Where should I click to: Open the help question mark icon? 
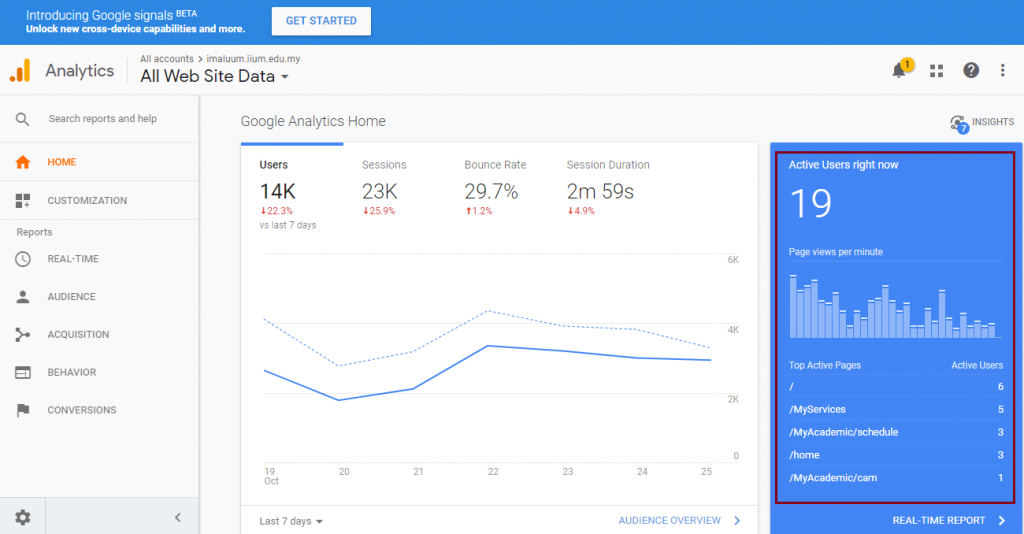click(x=971, y=71)
